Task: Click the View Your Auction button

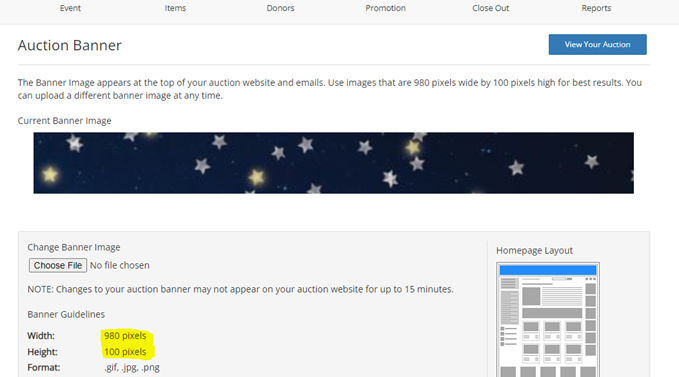Action: (598, 45)
